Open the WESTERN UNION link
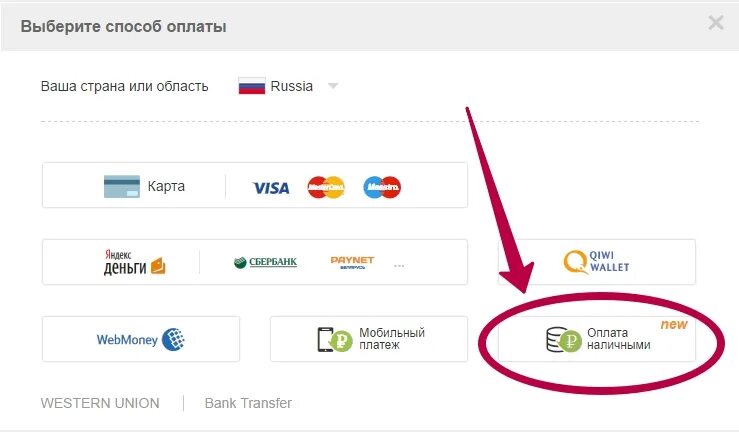The image size is (739, 432). coord(100,403)
